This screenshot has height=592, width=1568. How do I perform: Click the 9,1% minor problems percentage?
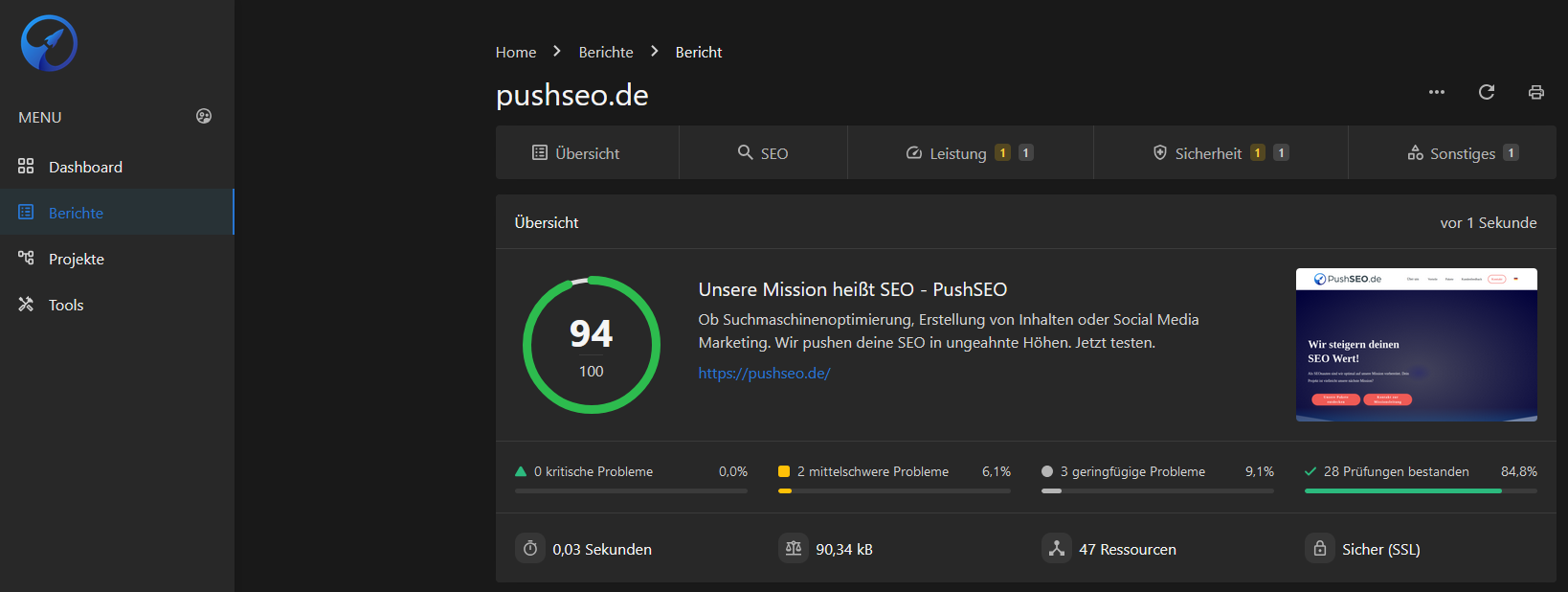pos(1260,471)
